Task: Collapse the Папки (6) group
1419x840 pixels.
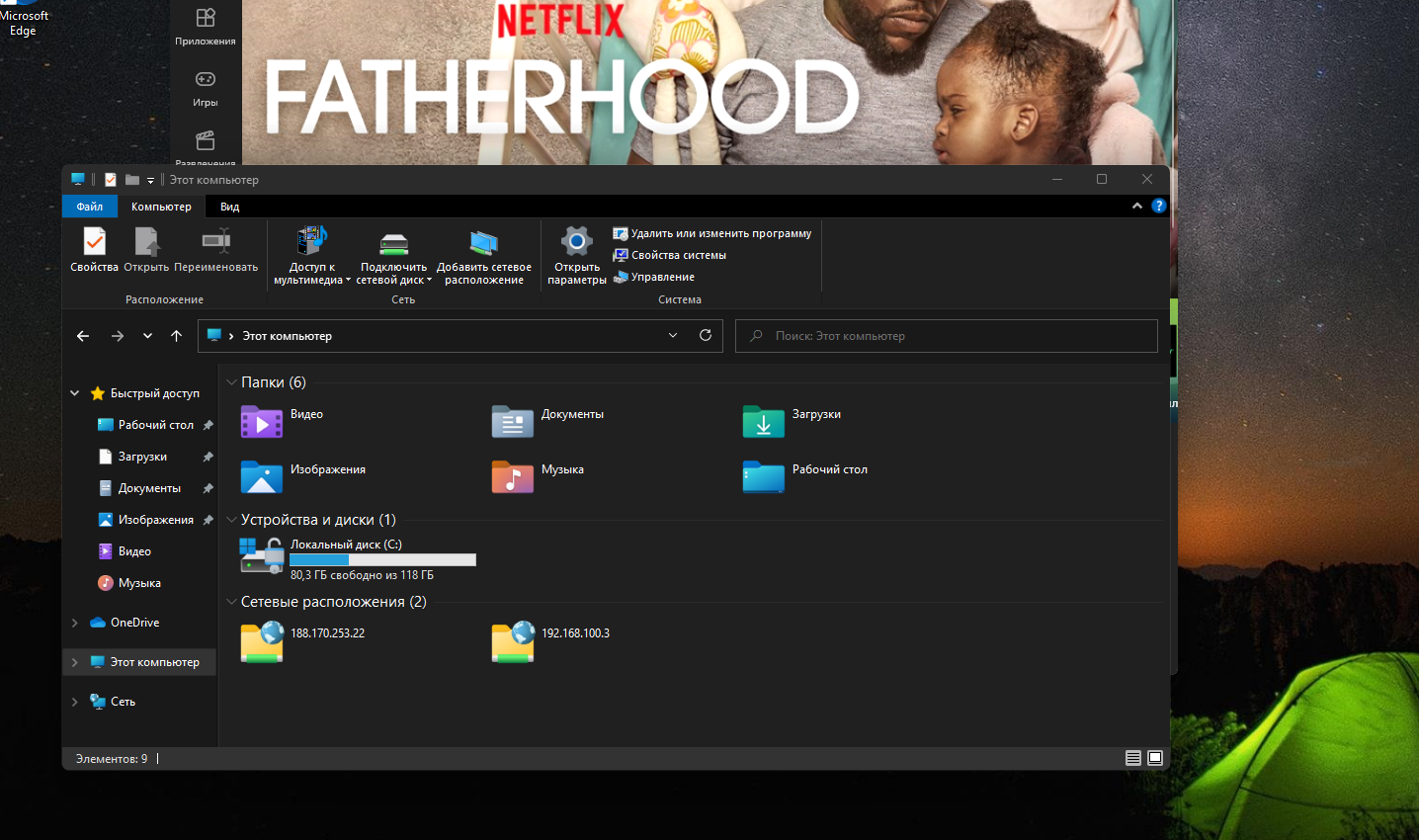Action: pos(232,382)
